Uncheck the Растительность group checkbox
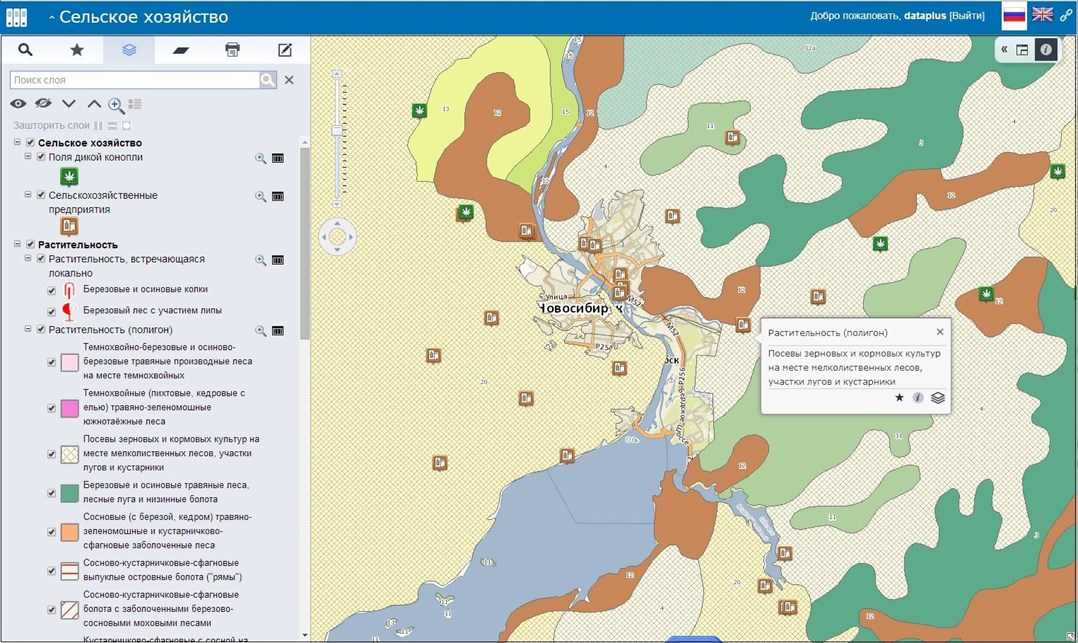The width and height of the screenshot is (1078, 643). (x=30, y=244)
